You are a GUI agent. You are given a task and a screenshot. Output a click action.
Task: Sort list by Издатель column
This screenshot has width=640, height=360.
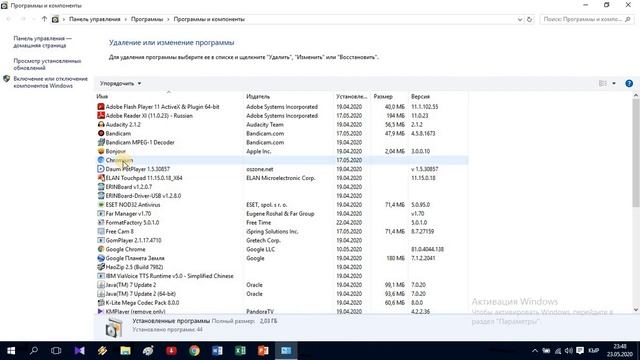coord(288,96)
